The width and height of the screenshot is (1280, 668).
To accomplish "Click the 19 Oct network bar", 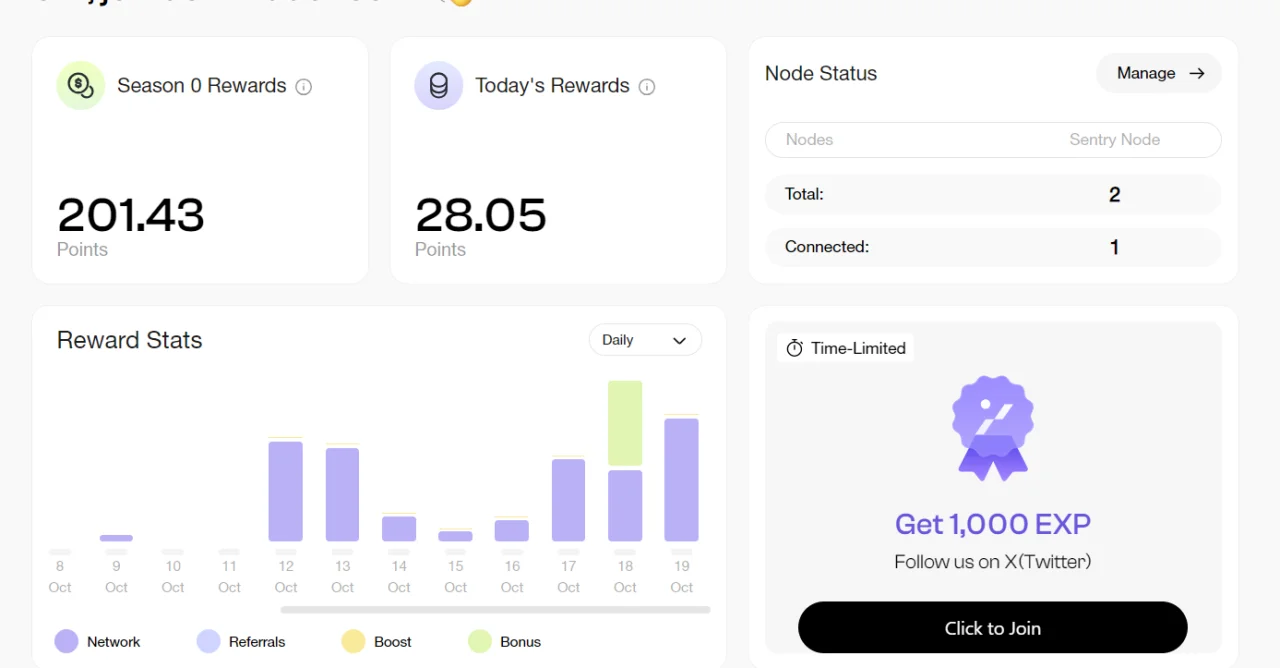I will [682, 480].
